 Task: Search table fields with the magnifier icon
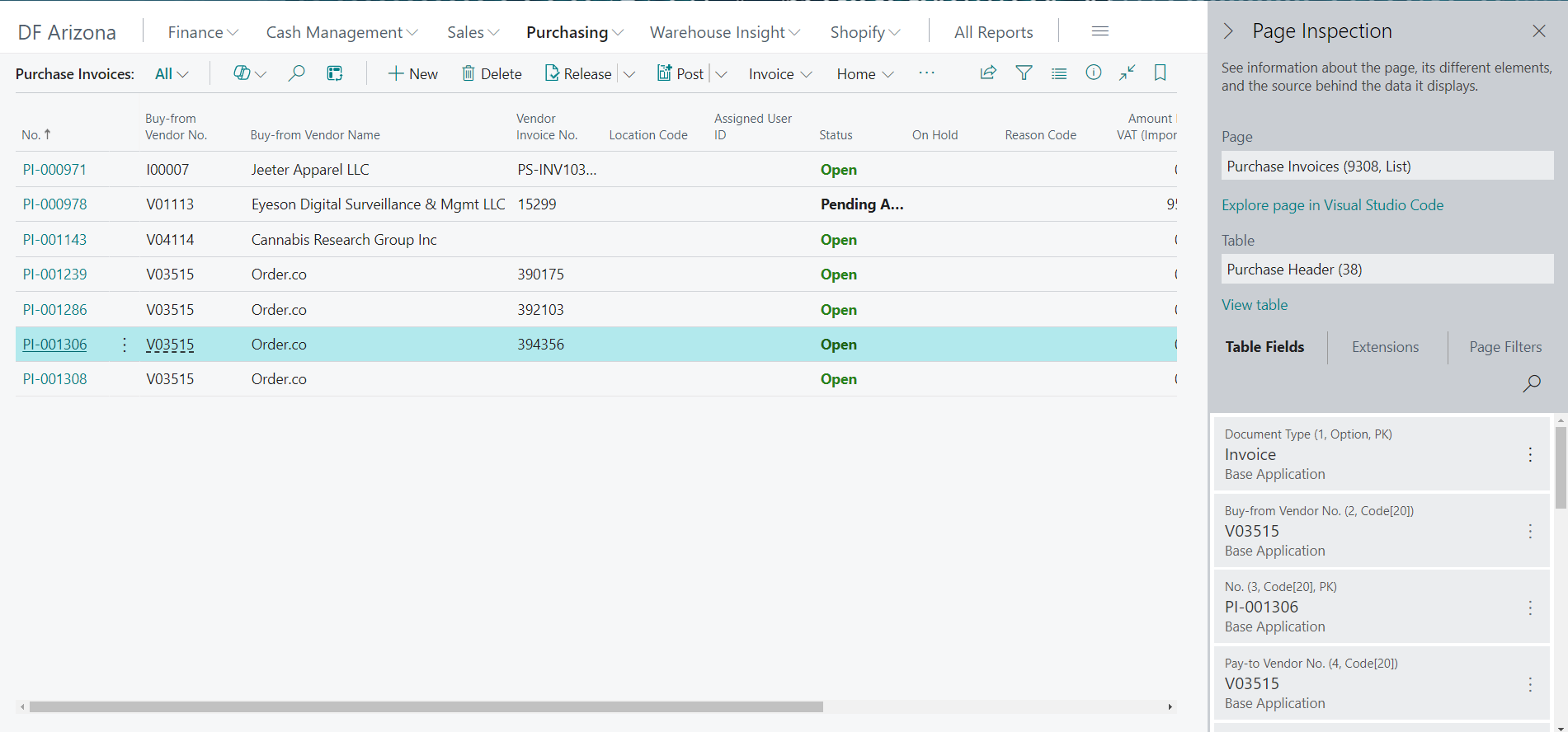1532,383
